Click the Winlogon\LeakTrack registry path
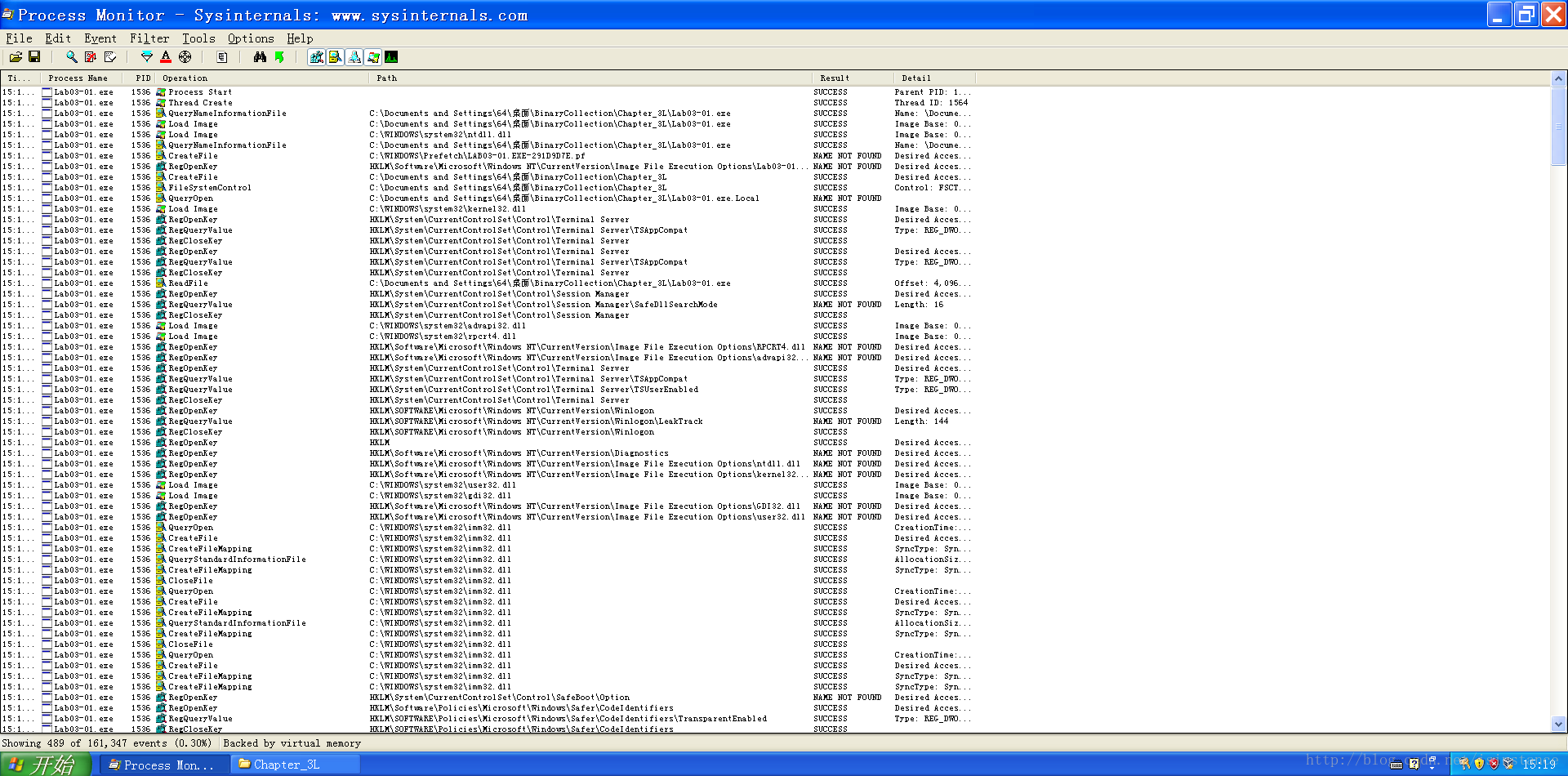The width and height of the screenshot is (1568, 776). point(537,421)
